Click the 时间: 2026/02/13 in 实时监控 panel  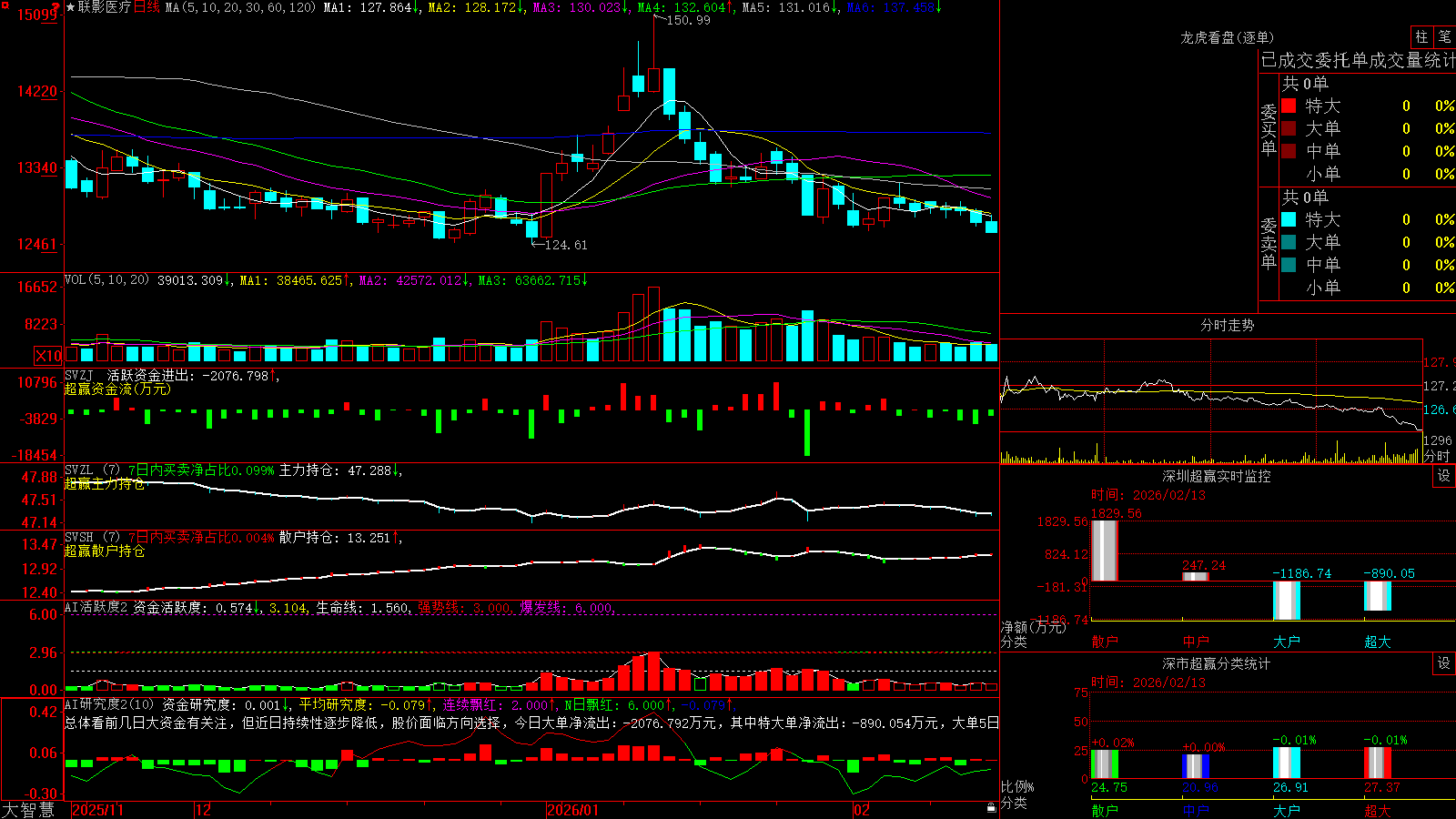(x=1148, y=495)
